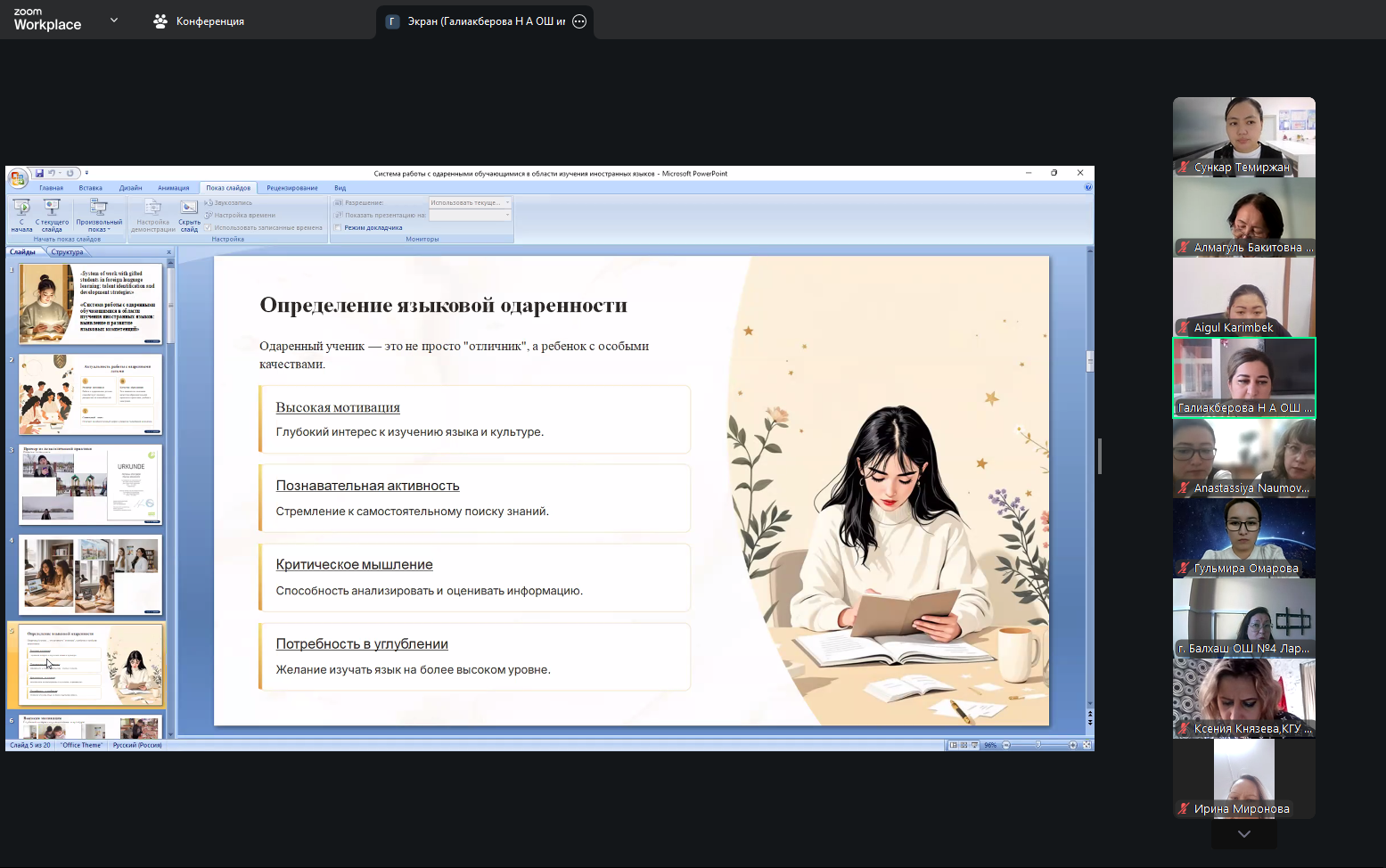The height and width of the screenshot is (868, 1386).
Task: Click slideshow view icon in status bar
Action: (x=974, y=745)
